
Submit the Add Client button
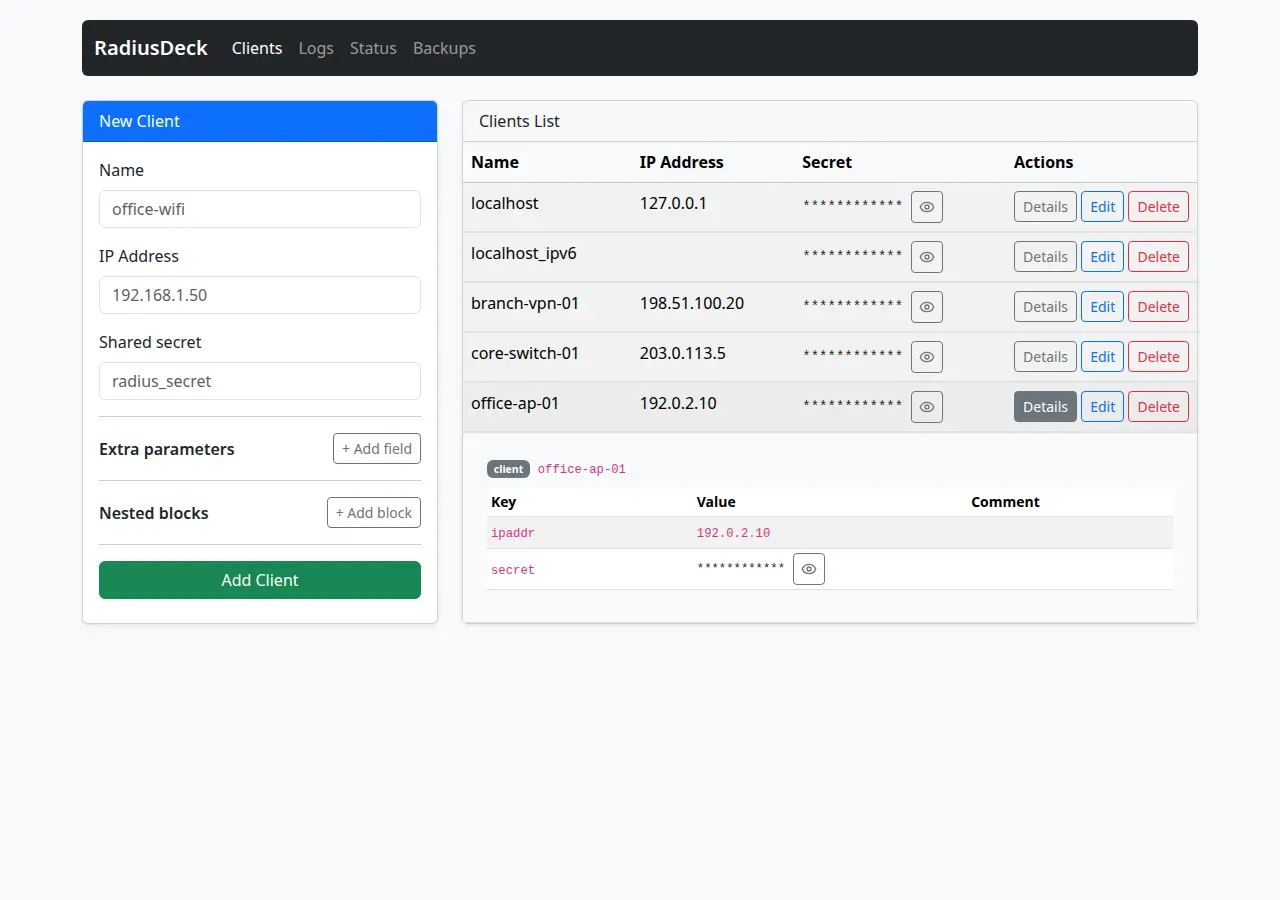pos(260,580)
